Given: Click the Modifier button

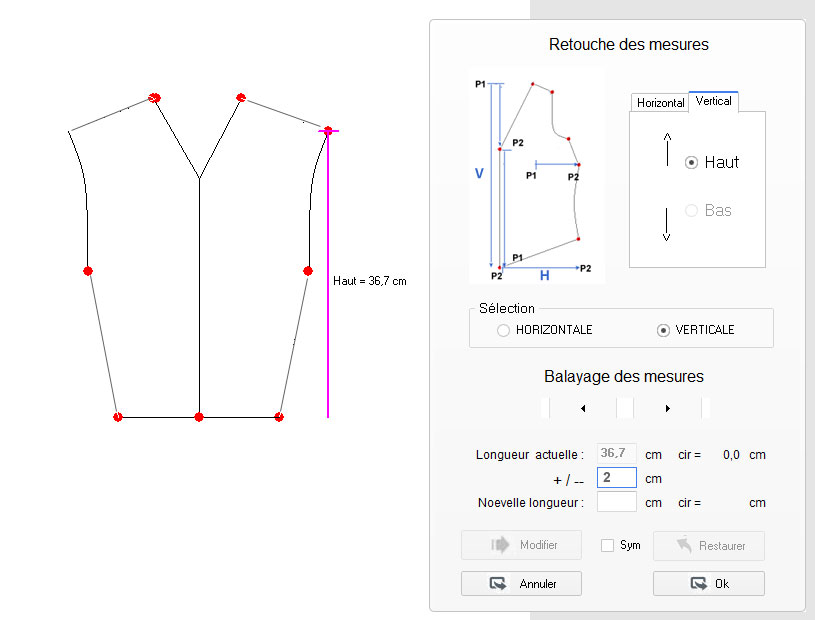Looking at the screenshot, I should coord(521,545).
